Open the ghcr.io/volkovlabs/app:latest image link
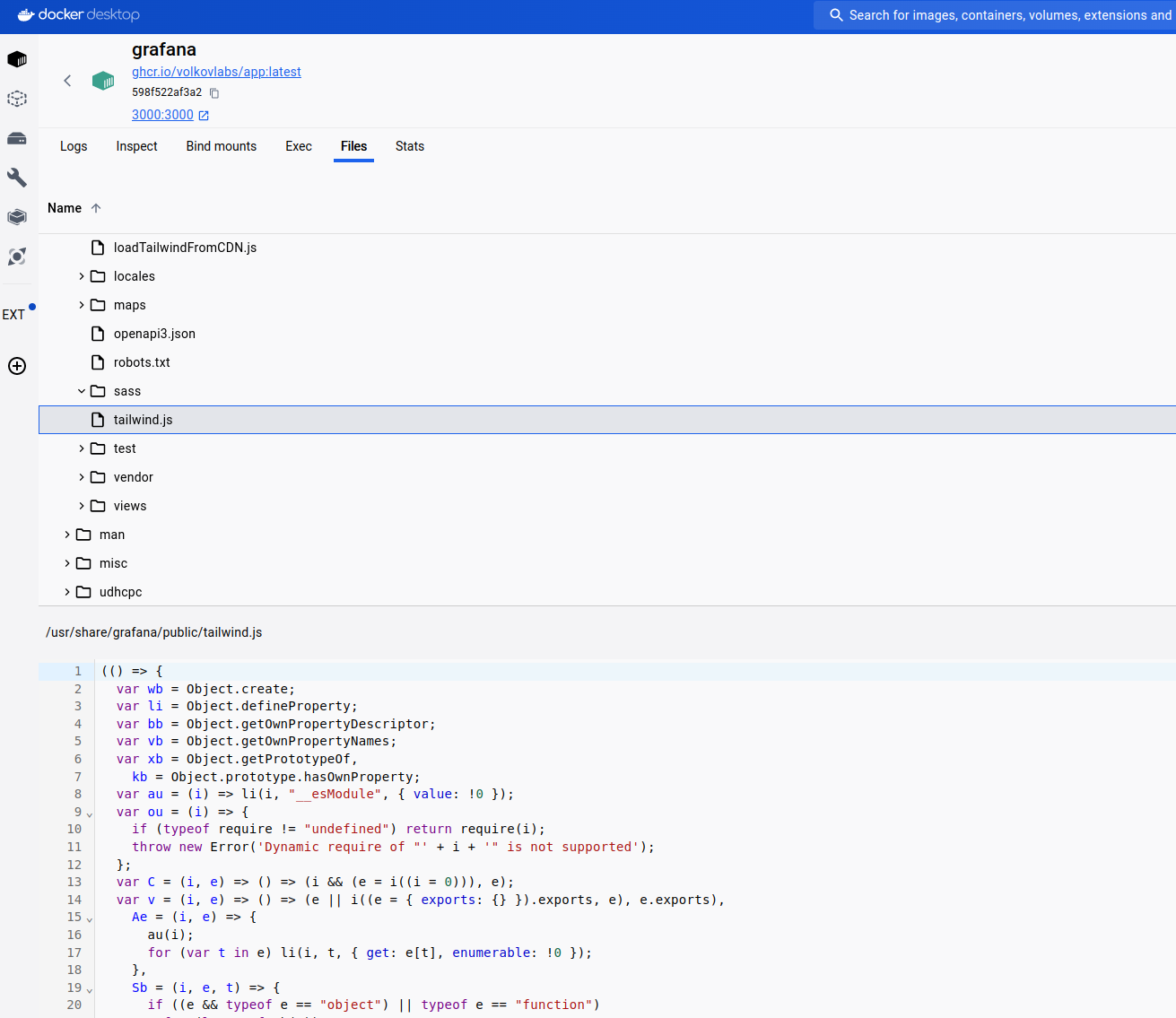Viewport: 1176px width, 1018px height. (x=216, y=71)
